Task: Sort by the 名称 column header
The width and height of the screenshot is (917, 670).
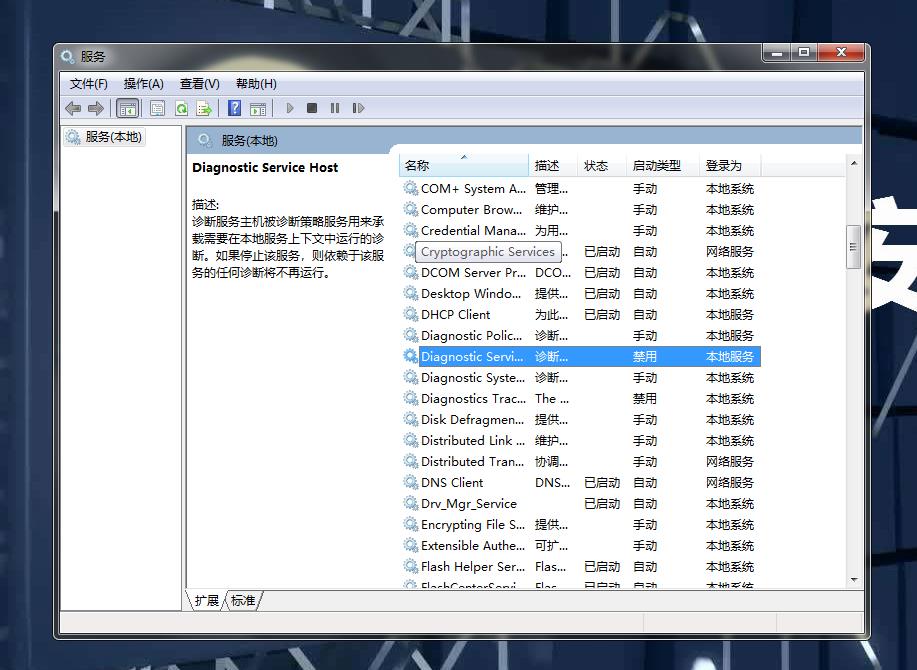Action: coord(464,165)
